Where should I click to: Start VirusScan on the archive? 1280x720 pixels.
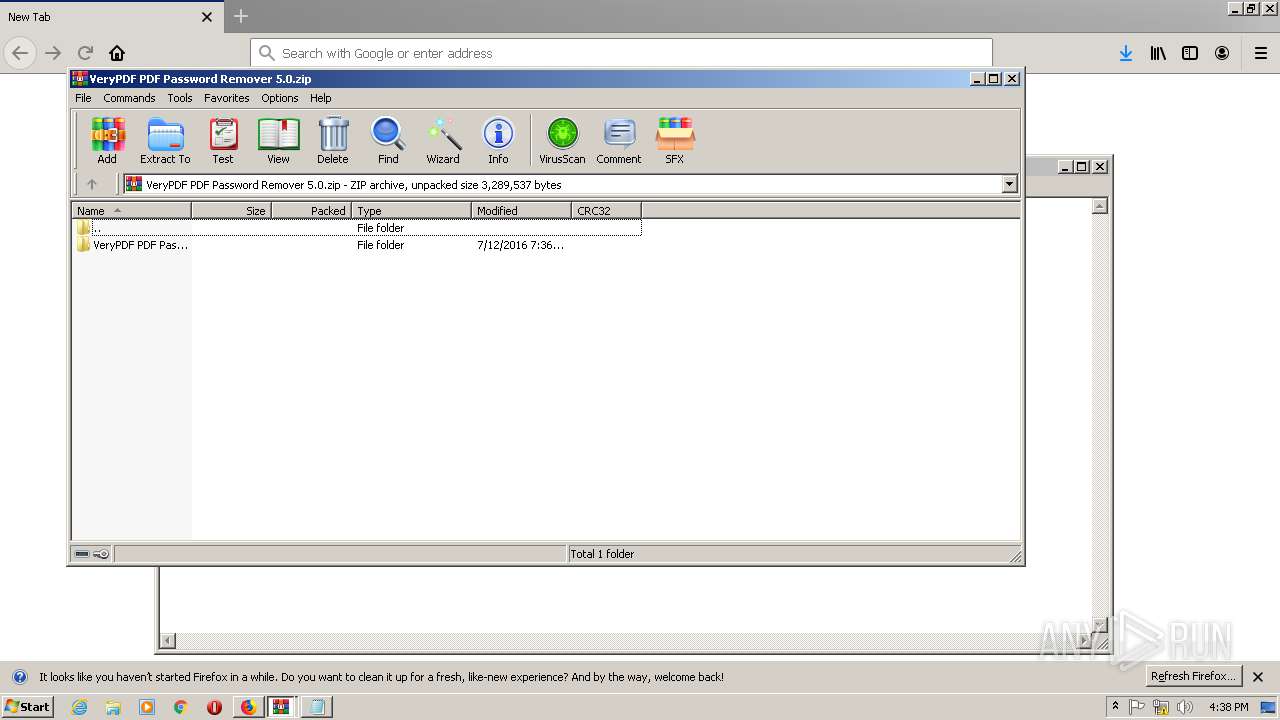pyautogui.click(x=562, y=140)
